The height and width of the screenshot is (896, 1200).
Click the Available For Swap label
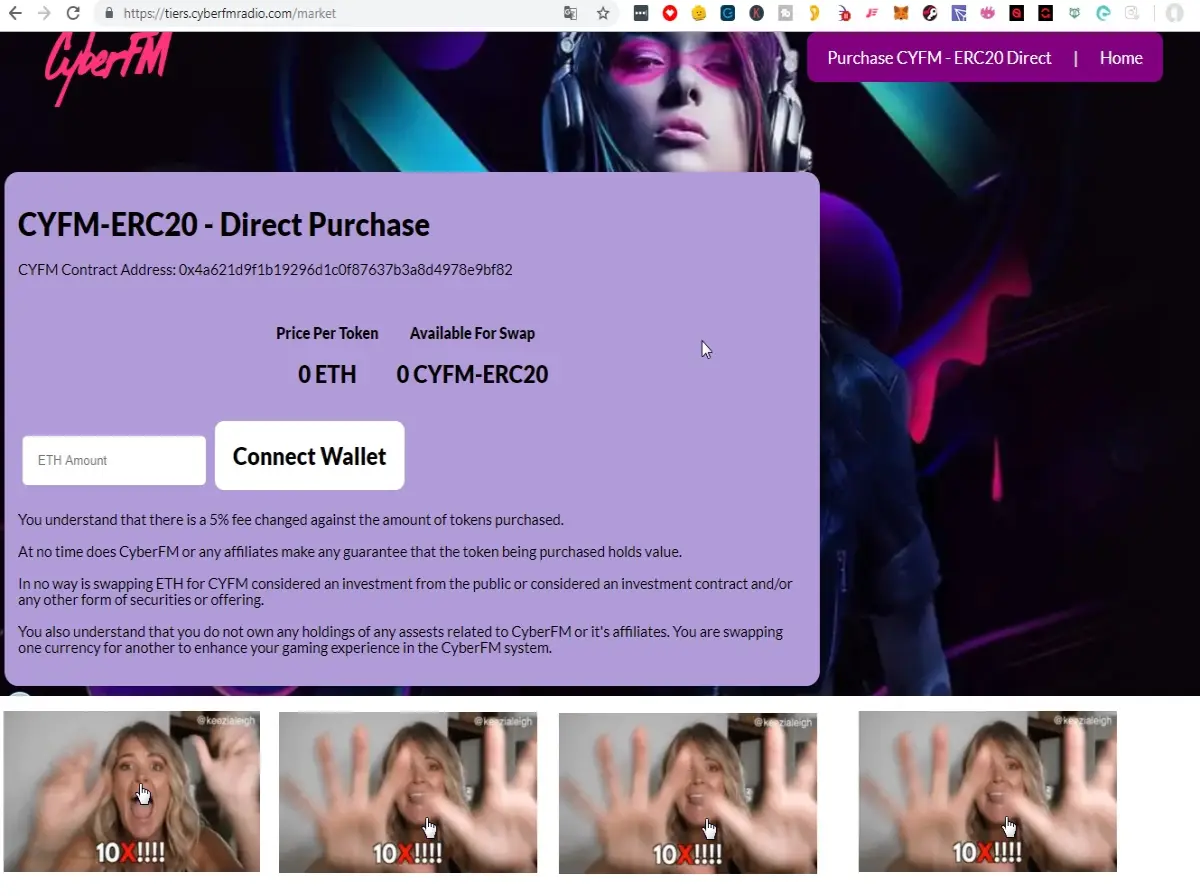click(x=472, y=334)
